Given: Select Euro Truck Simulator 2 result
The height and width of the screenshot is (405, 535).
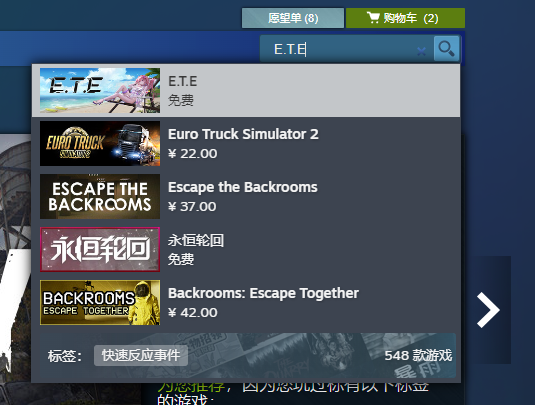Looking at the screenshot, I should [246, 144].
